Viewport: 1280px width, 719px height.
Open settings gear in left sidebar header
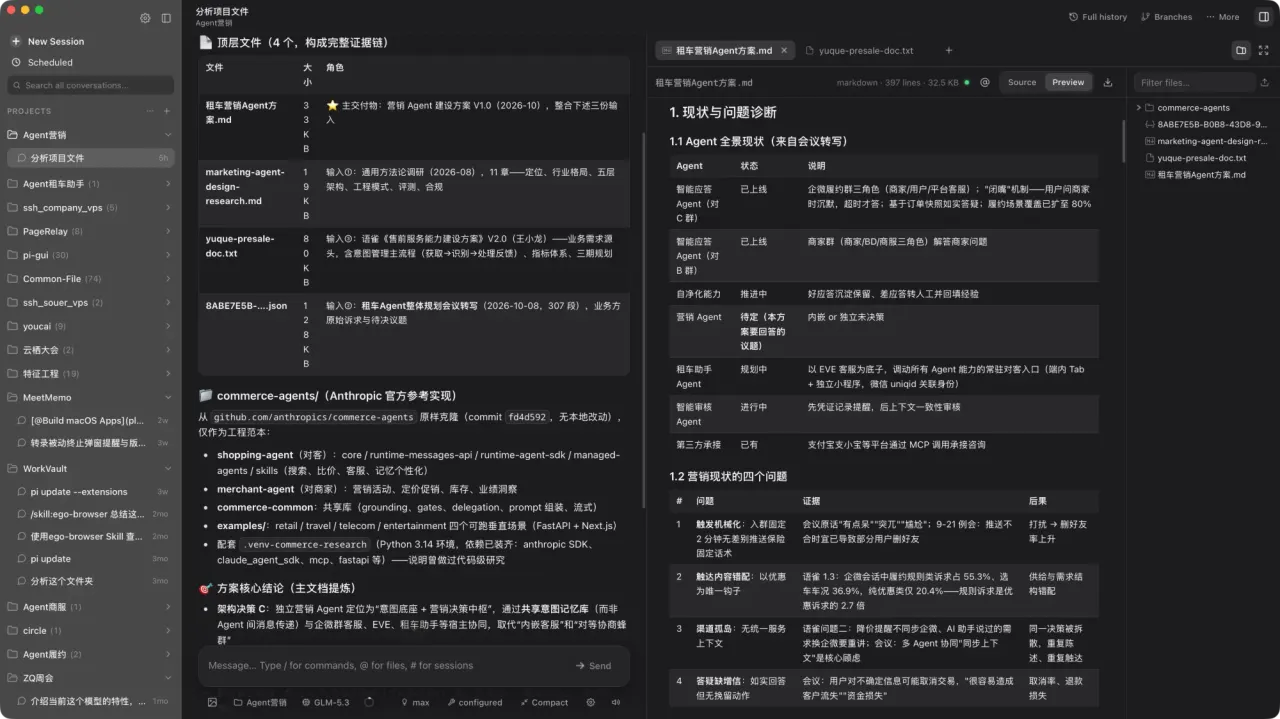pyautogui.click(x=145, y=18)
